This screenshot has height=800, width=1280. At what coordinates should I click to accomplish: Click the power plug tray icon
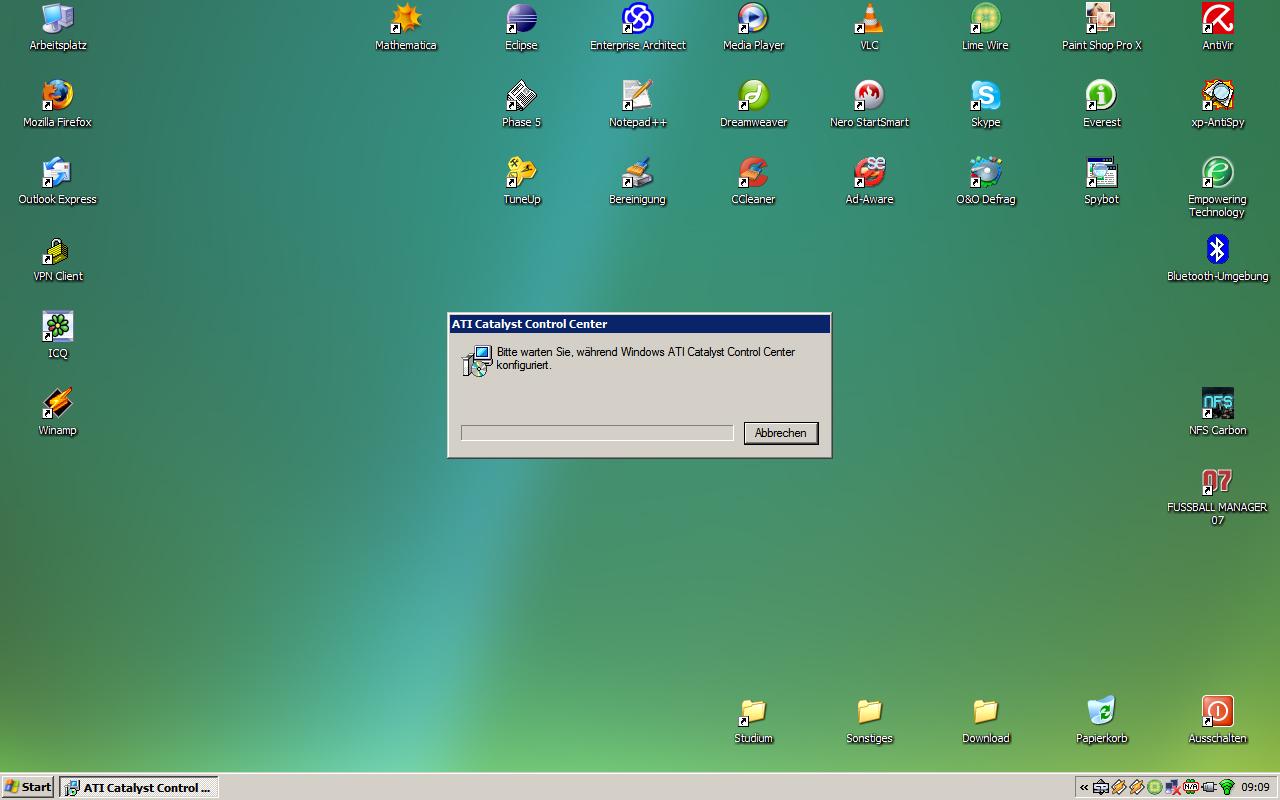[x=1209, y=787]
